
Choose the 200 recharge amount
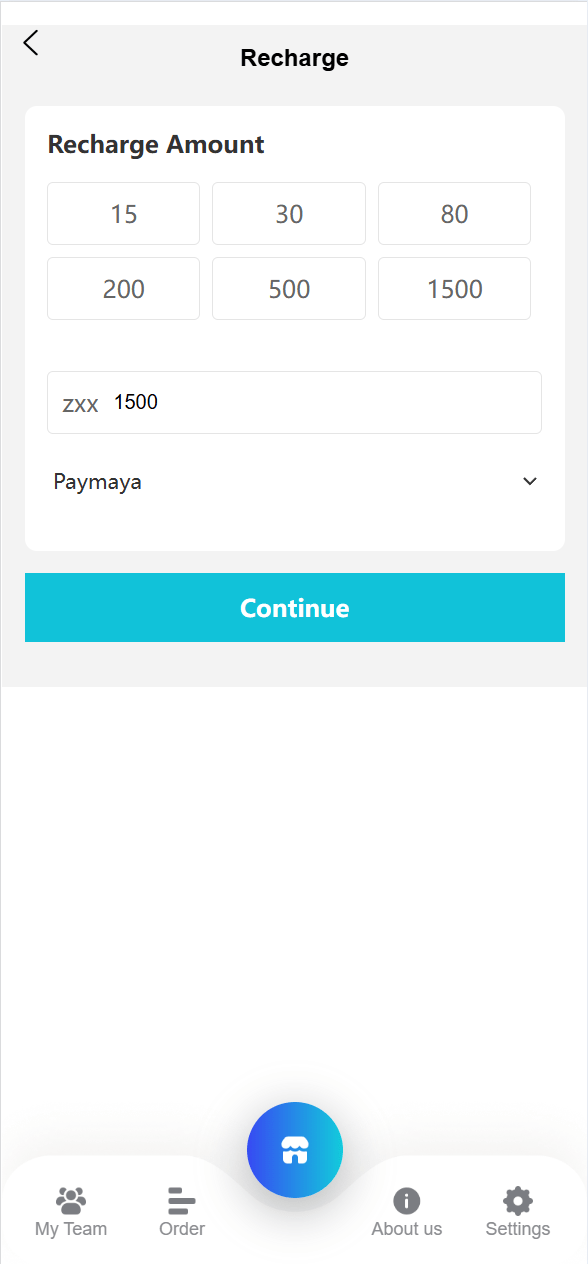(124, 289)
